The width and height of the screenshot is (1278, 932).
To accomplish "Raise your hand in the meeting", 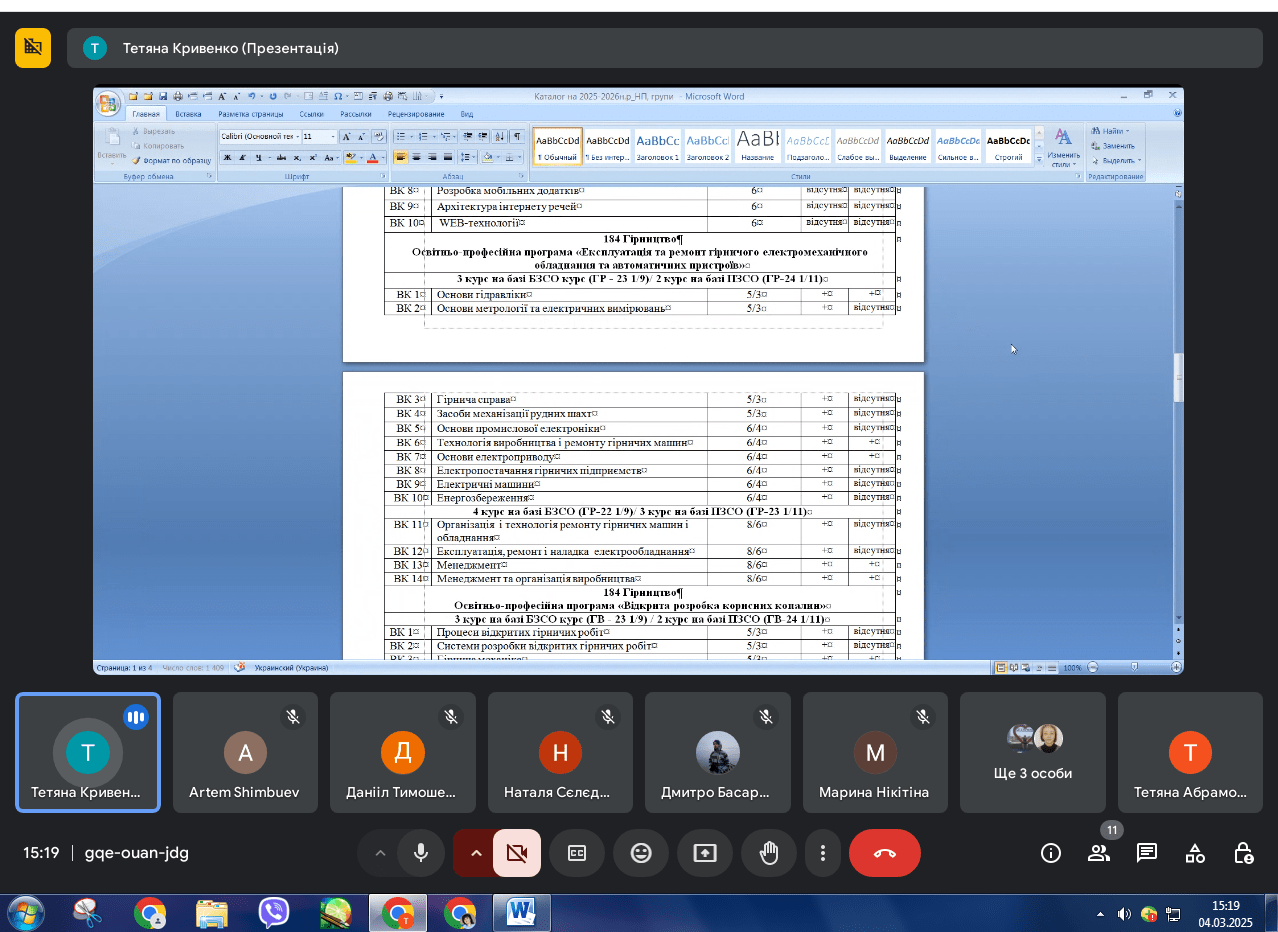I will [769, 853].
